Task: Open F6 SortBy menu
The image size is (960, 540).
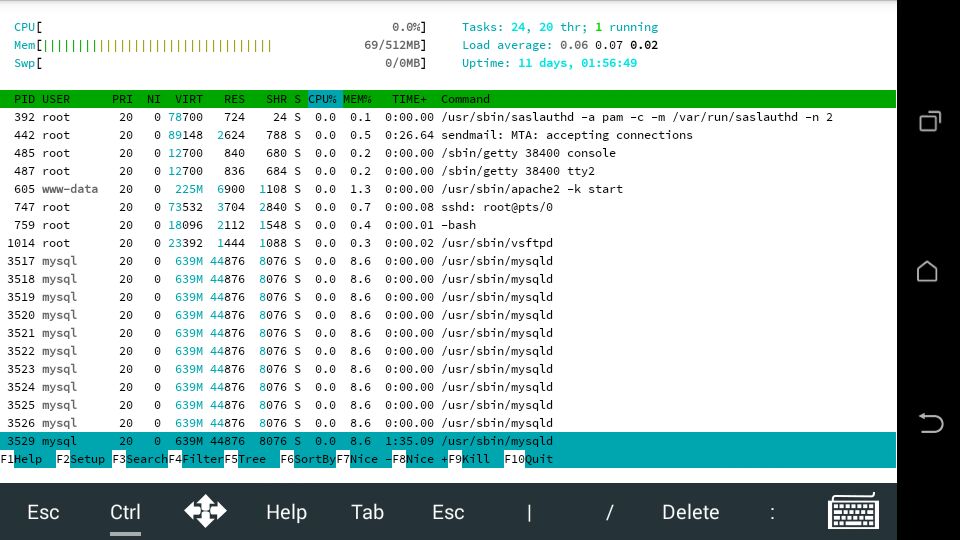Action: coord(307,459)
